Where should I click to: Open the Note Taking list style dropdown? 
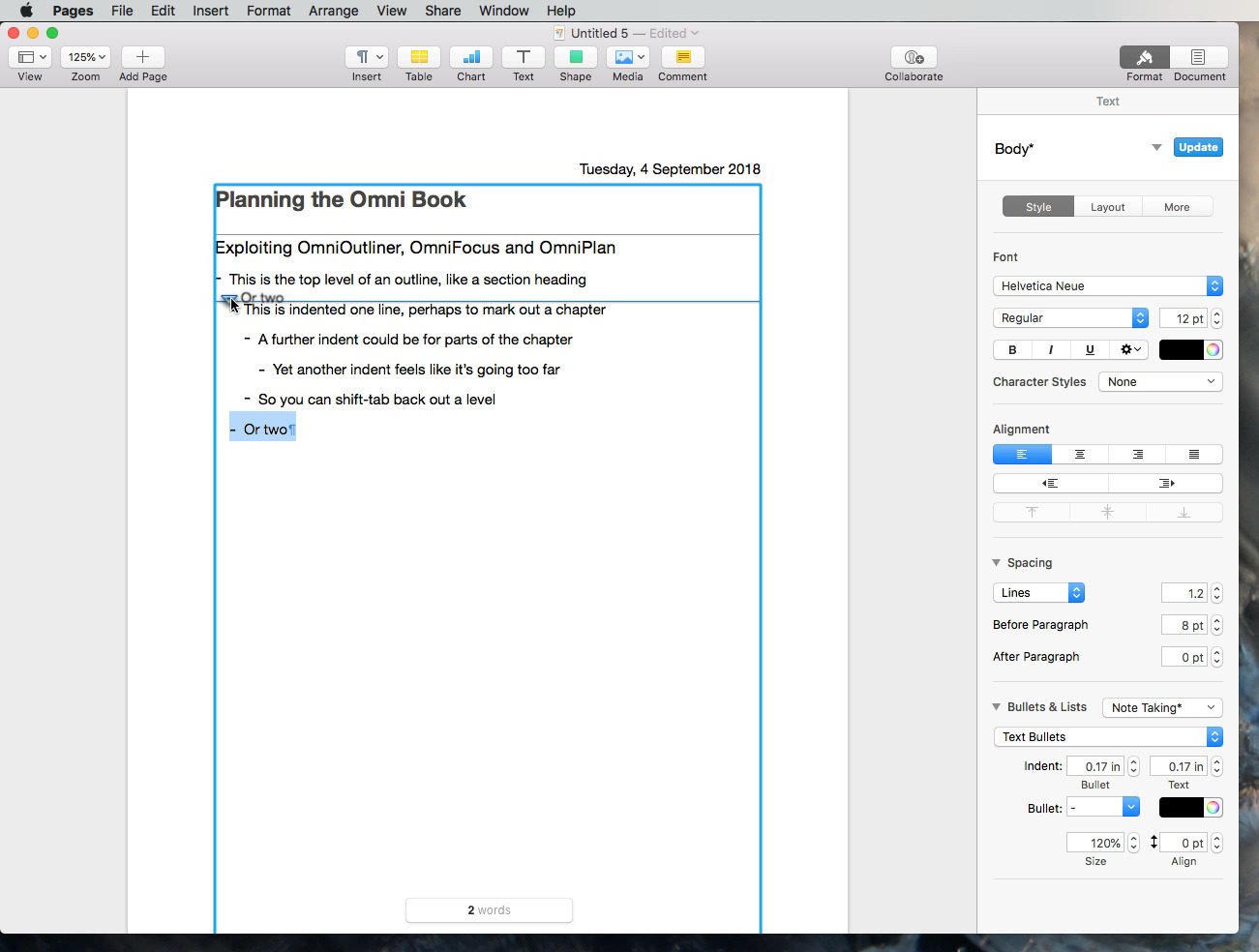[x=1162, y=707]
